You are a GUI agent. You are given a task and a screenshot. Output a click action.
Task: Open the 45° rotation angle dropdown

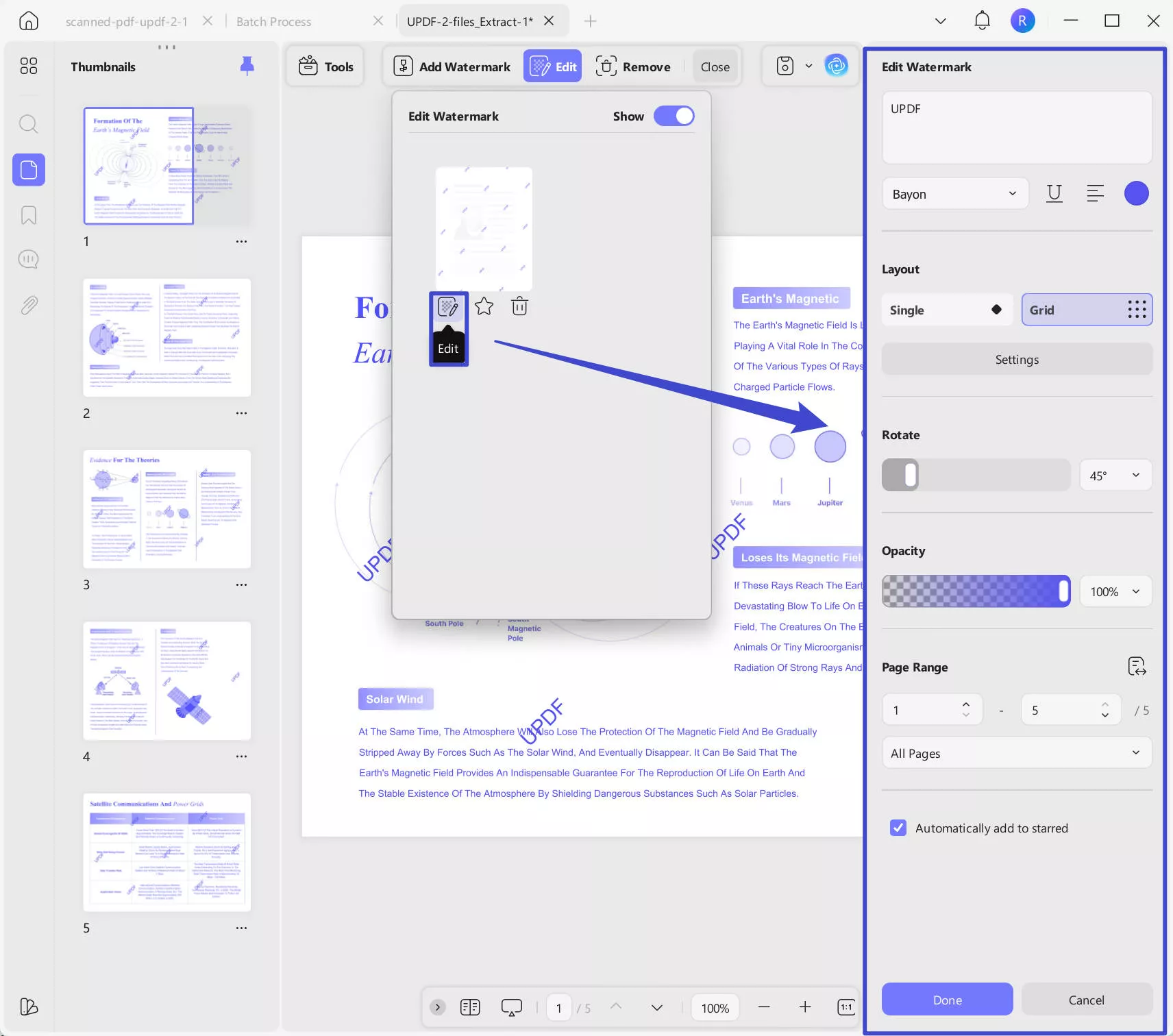[1114, 475]
